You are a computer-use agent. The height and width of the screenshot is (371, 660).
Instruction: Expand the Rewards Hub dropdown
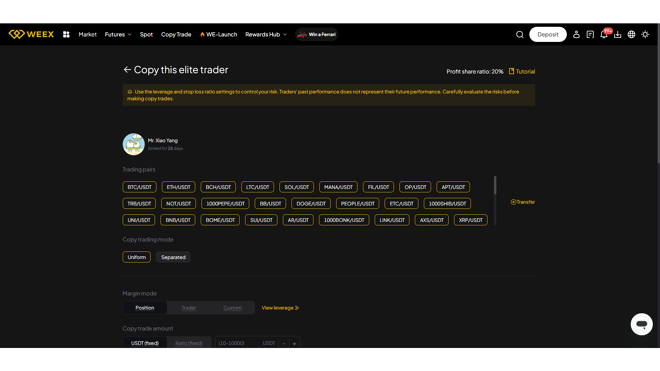[266, 35]
